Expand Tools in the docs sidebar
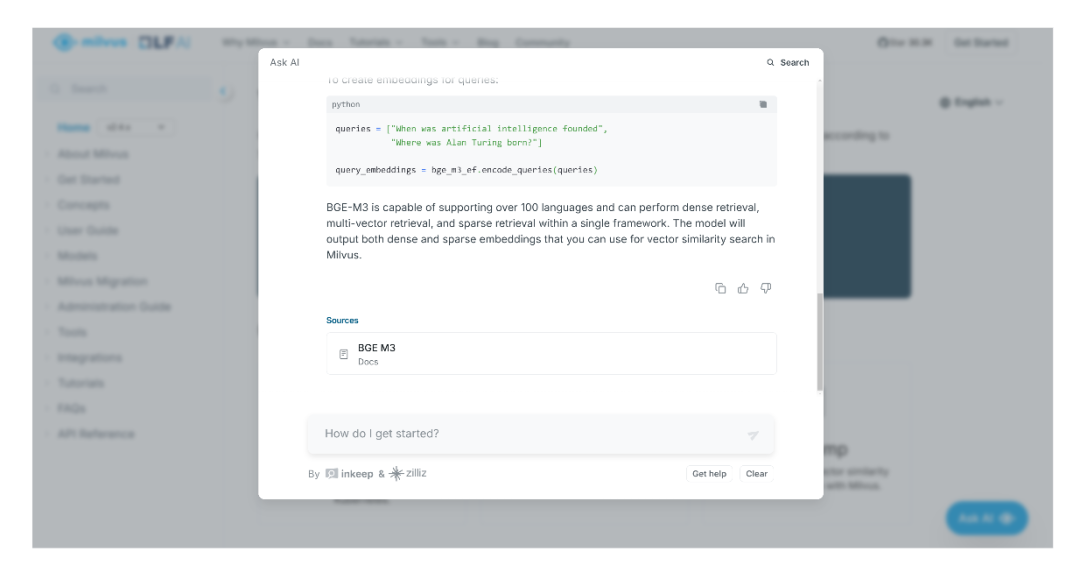Image resolution: width=1080 pixels, height=579 pixels. point(72,333)
